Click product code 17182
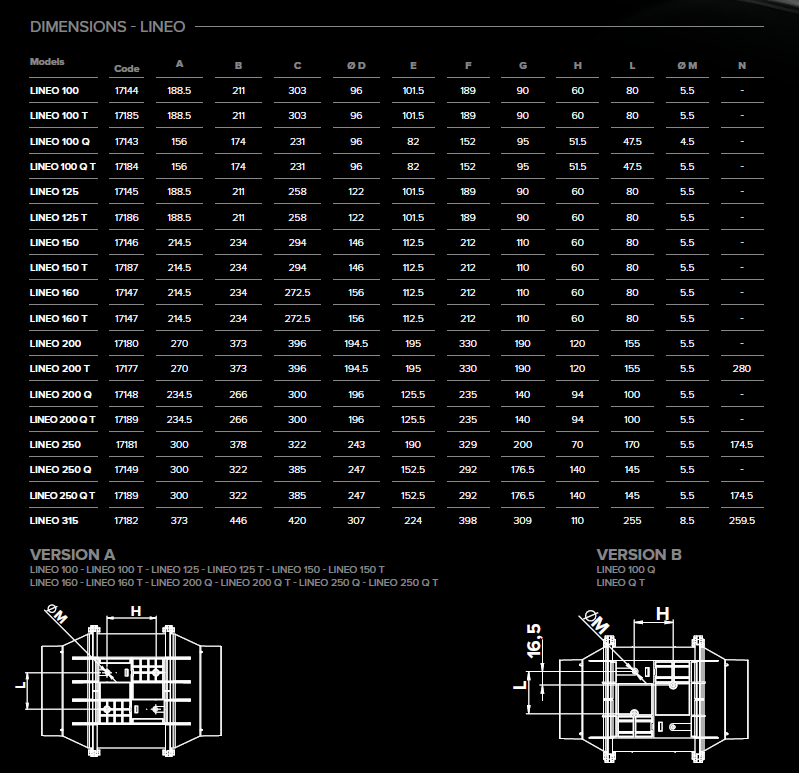The image size is (799, 773). 127,520
